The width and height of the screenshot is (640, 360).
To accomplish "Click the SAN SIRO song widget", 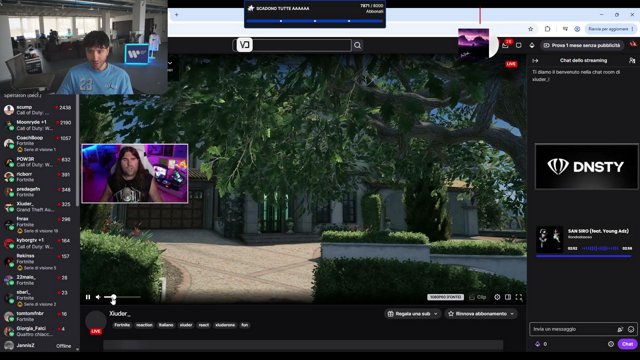I will click(x=584, y=242).
